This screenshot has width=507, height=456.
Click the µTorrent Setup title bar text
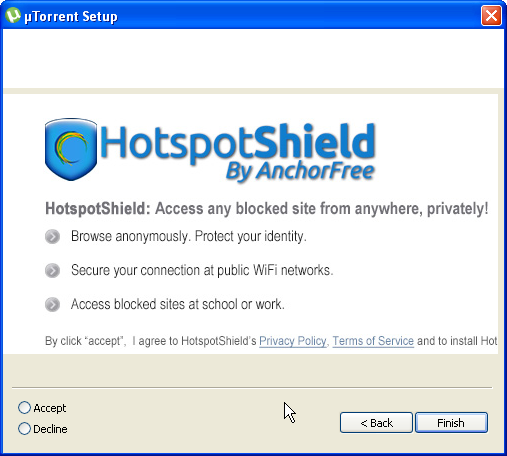click(x=71, y=16)
